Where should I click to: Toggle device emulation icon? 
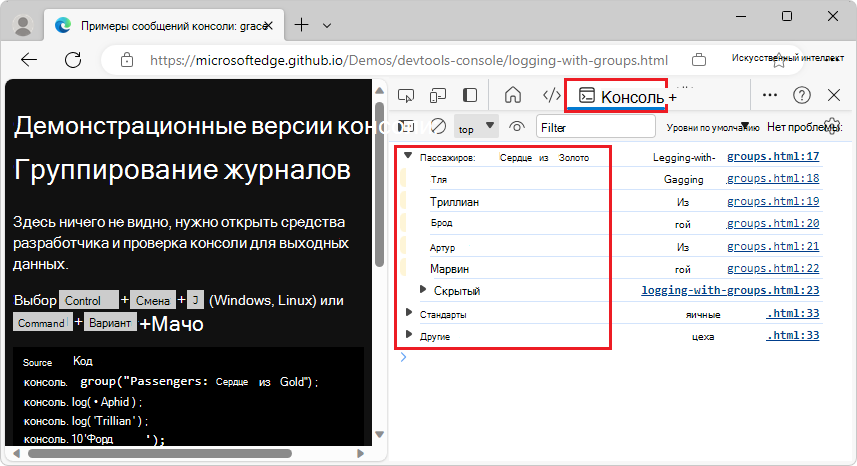[438, 96]
